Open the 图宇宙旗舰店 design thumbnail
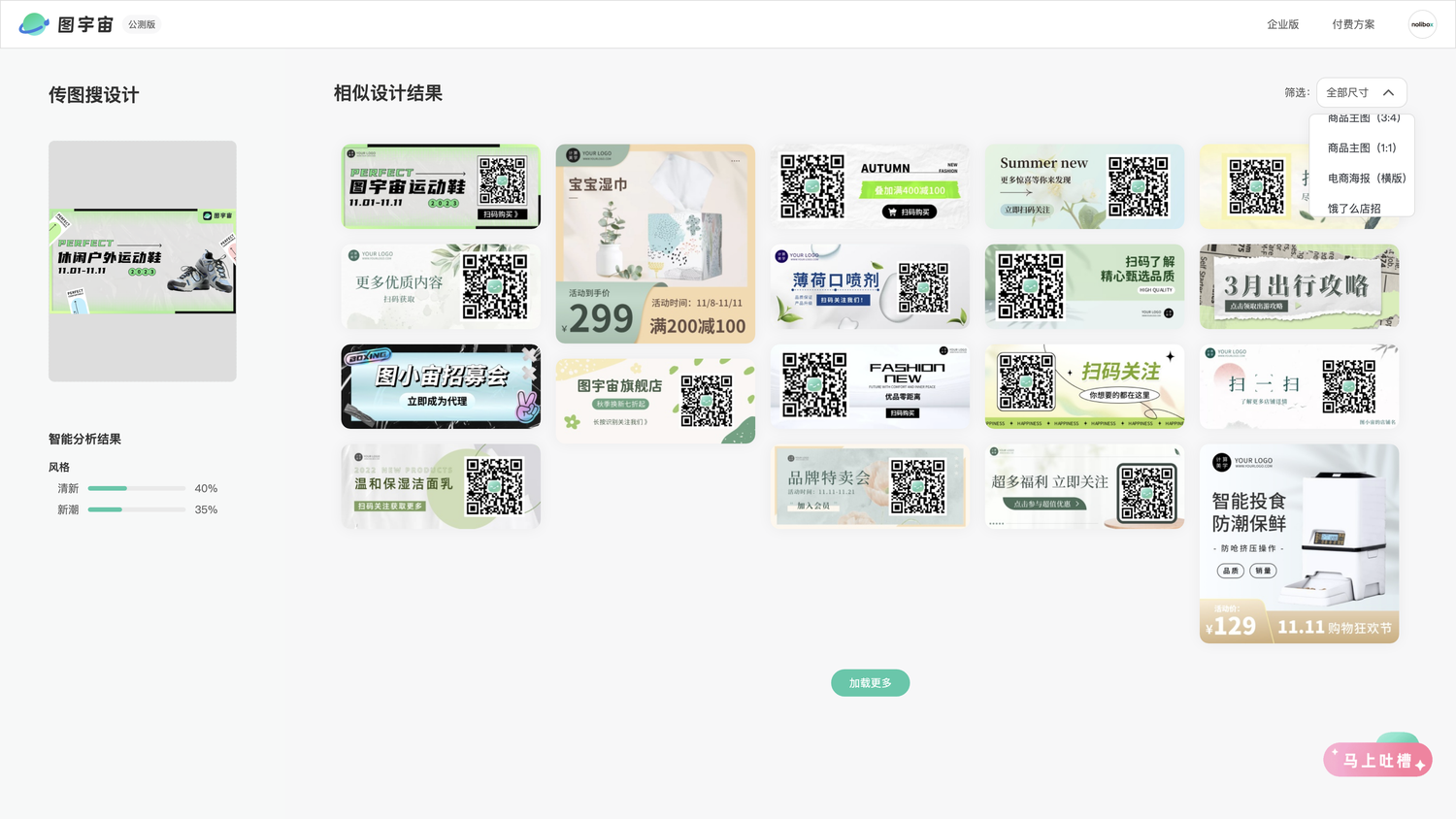 (655, 401)
